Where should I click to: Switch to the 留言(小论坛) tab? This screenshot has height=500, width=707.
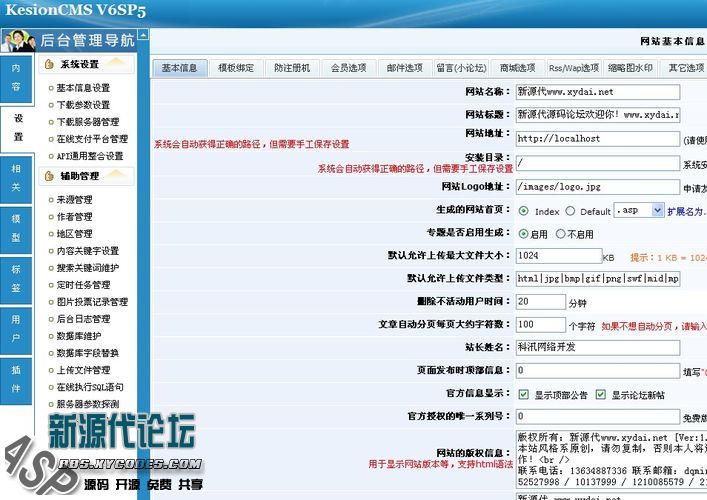[461, 68]
